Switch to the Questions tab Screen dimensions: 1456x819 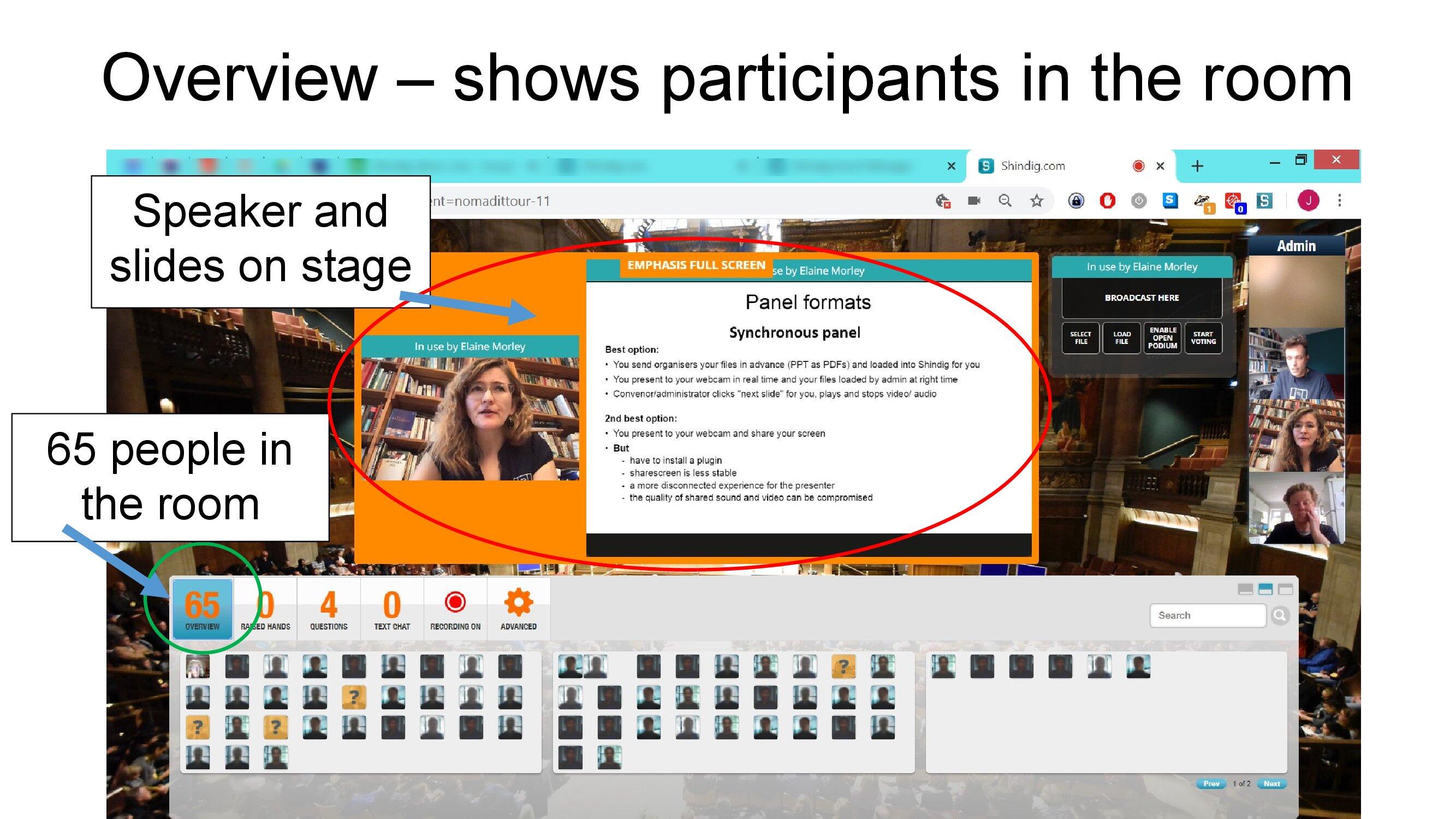point(329,609)
